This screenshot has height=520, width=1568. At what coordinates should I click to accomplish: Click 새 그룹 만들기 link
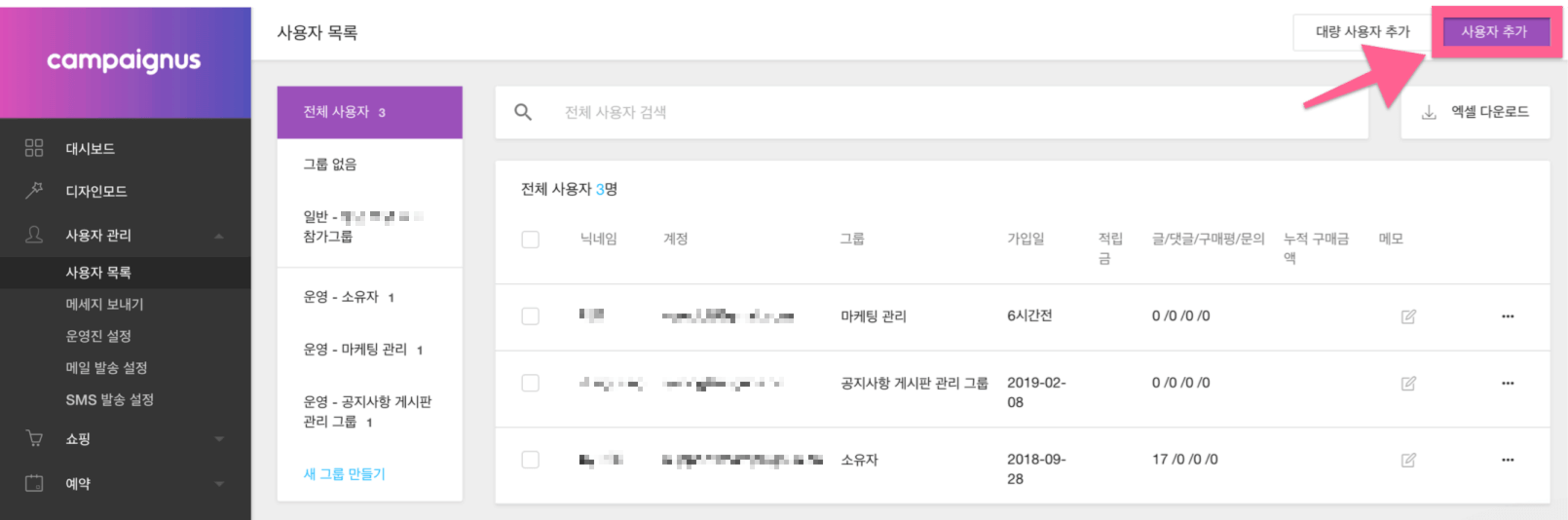pyautogui.click(x=345, y=474)
